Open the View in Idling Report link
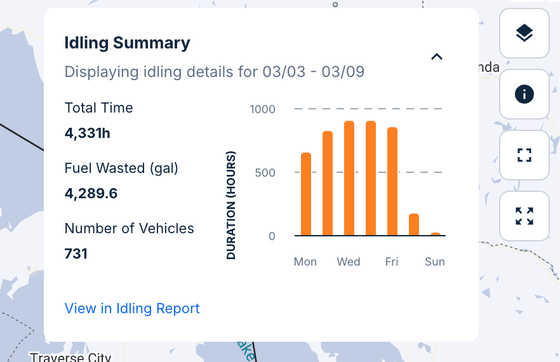The height and width of the screenshot is (362, 560). [132, 308]
